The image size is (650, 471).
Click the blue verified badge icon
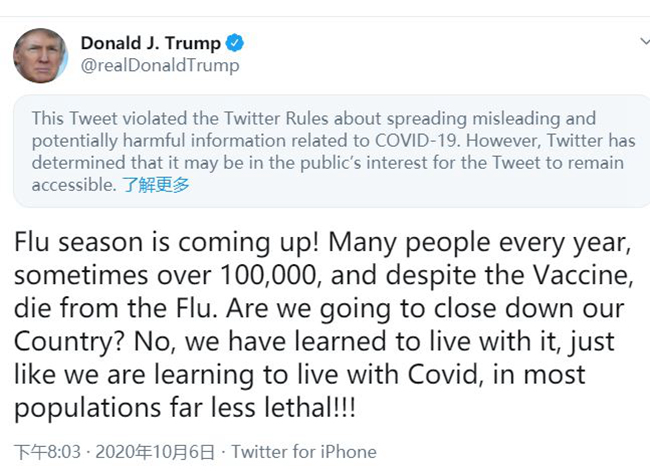235,43
